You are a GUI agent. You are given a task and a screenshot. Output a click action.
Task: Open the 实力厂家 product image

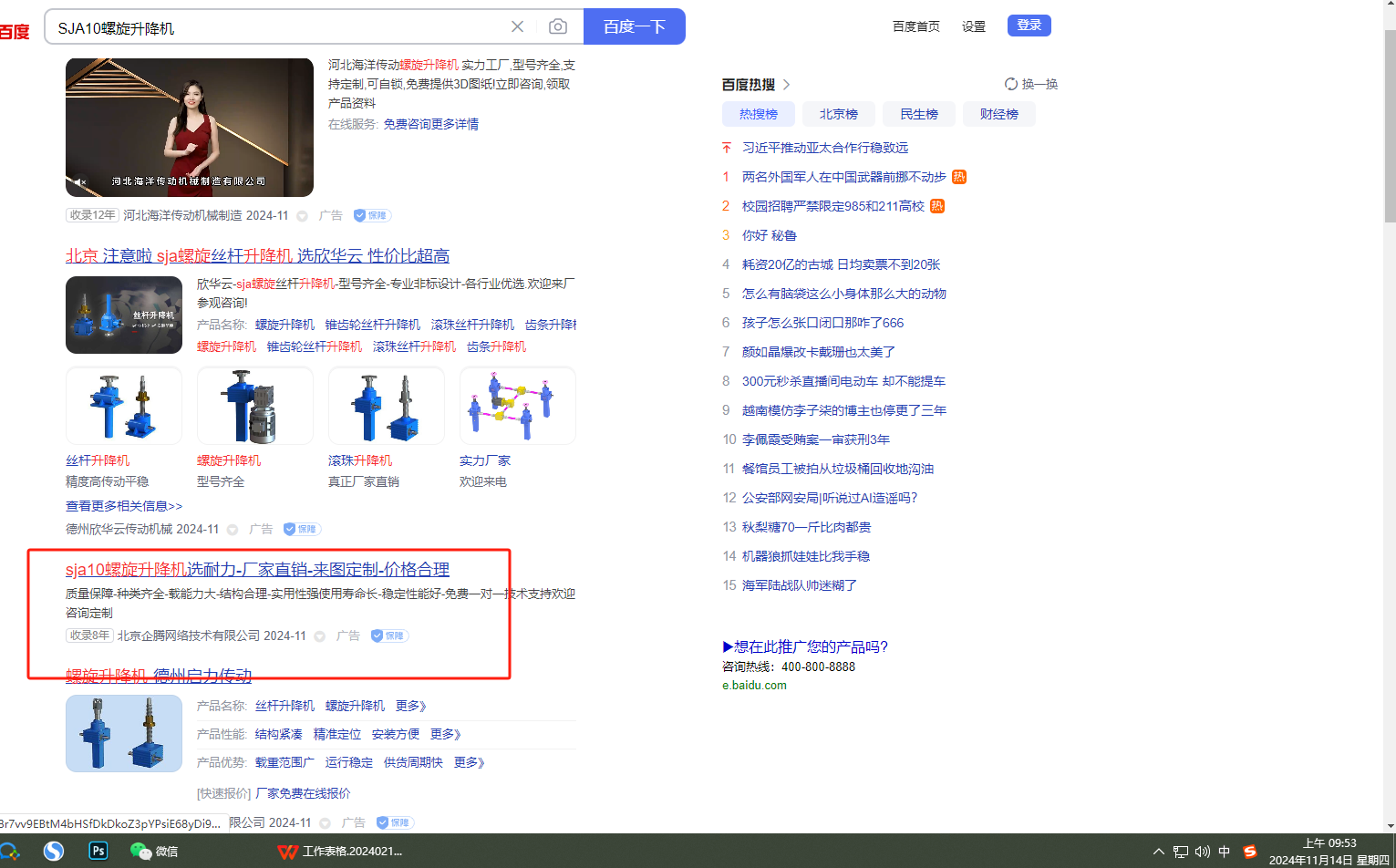518,406
